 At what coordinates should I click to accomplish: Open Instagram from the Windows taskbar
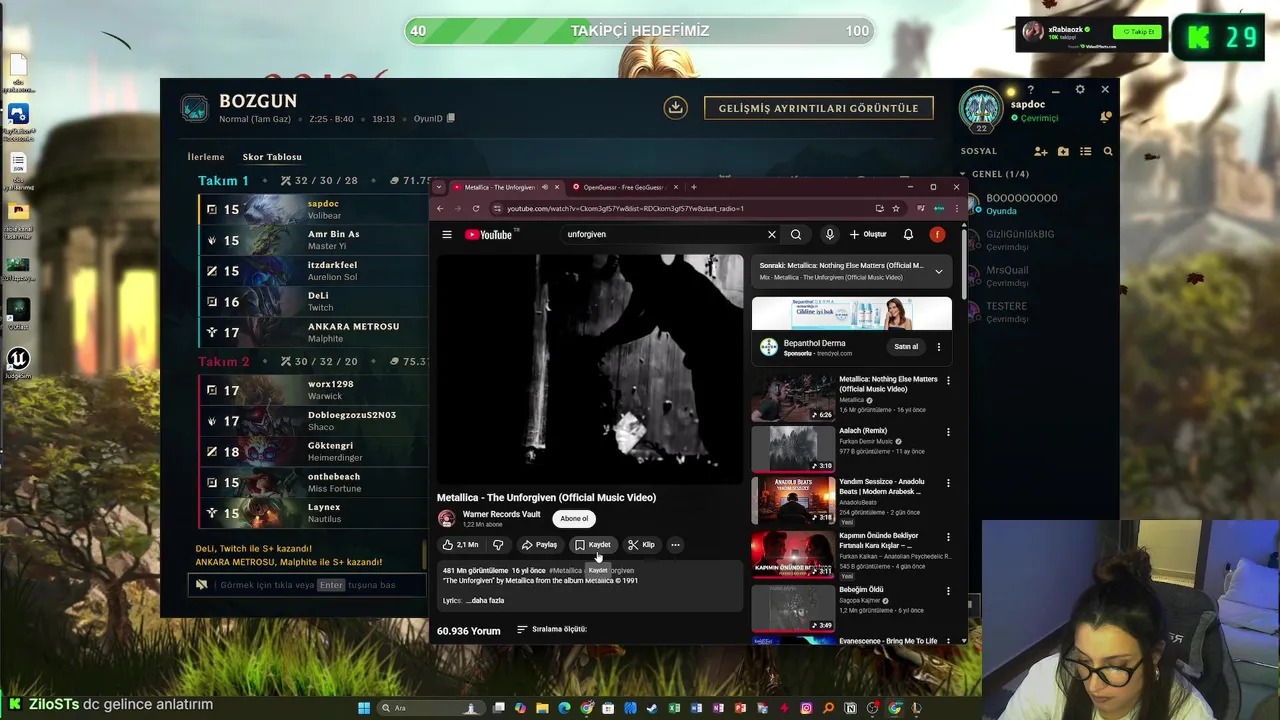point(806,708)
